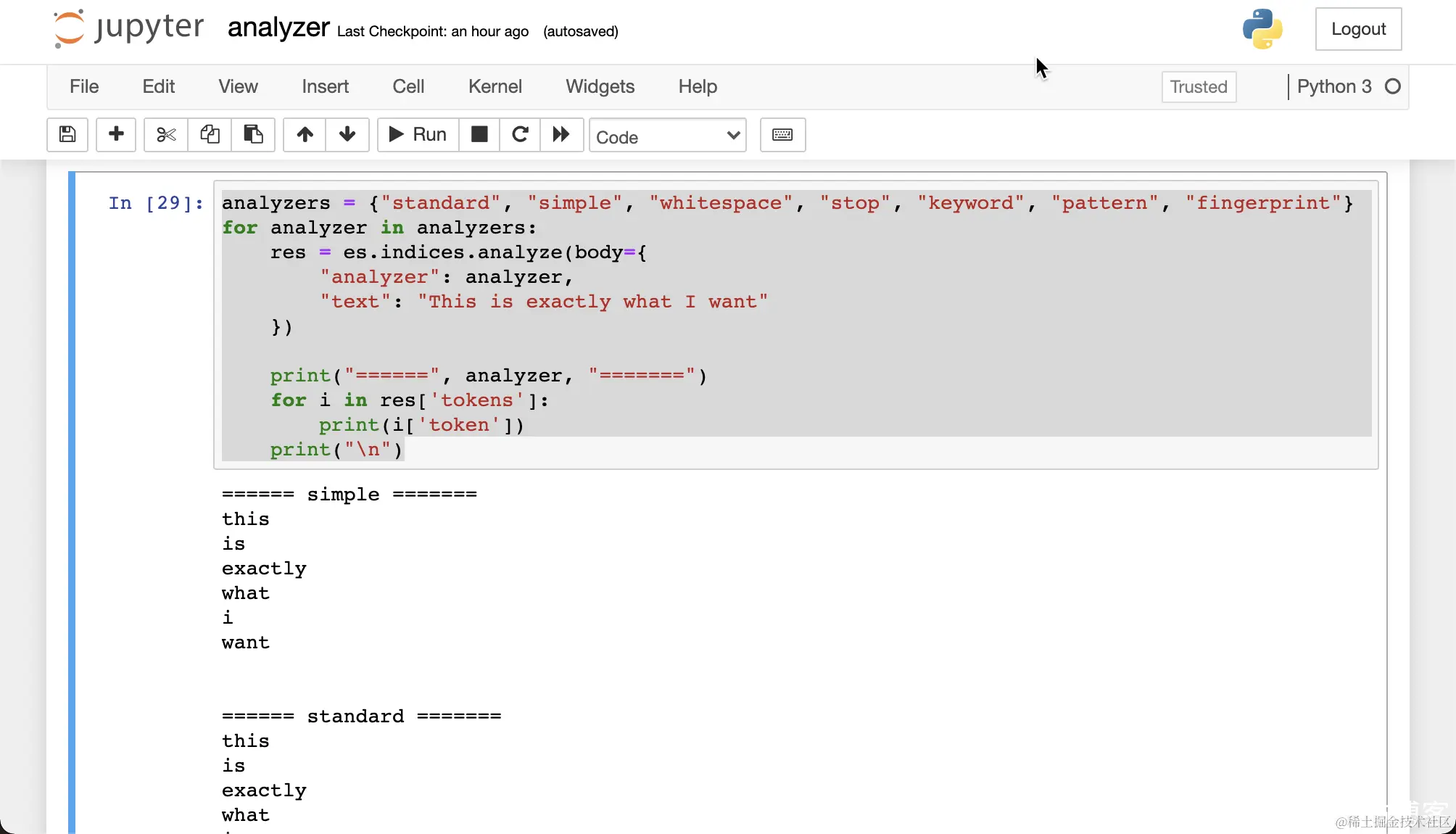Open the cell type Code dropdown
Viewport: 1456px width, 834px height.
(x=667, y=136)
